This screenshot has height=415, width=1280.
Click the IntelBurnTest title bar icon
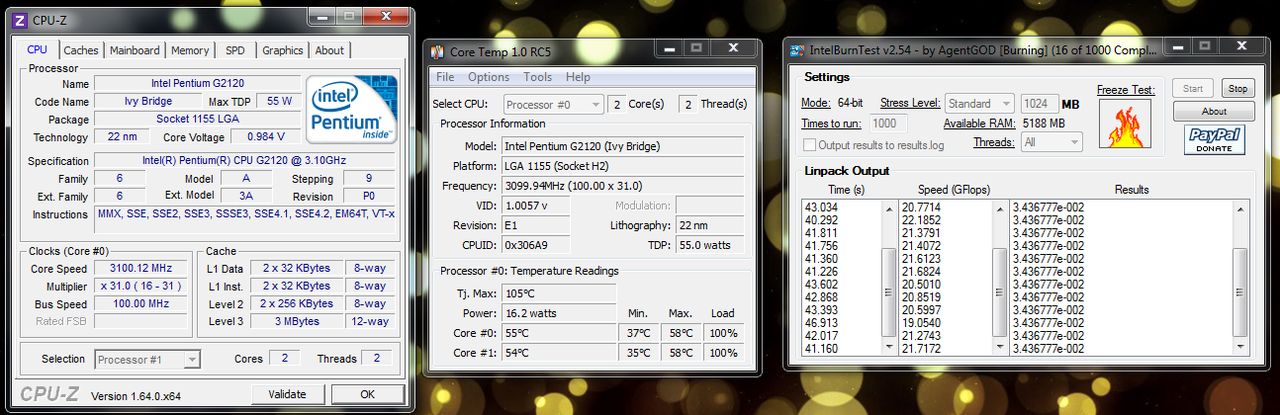(x=798, y=50)
